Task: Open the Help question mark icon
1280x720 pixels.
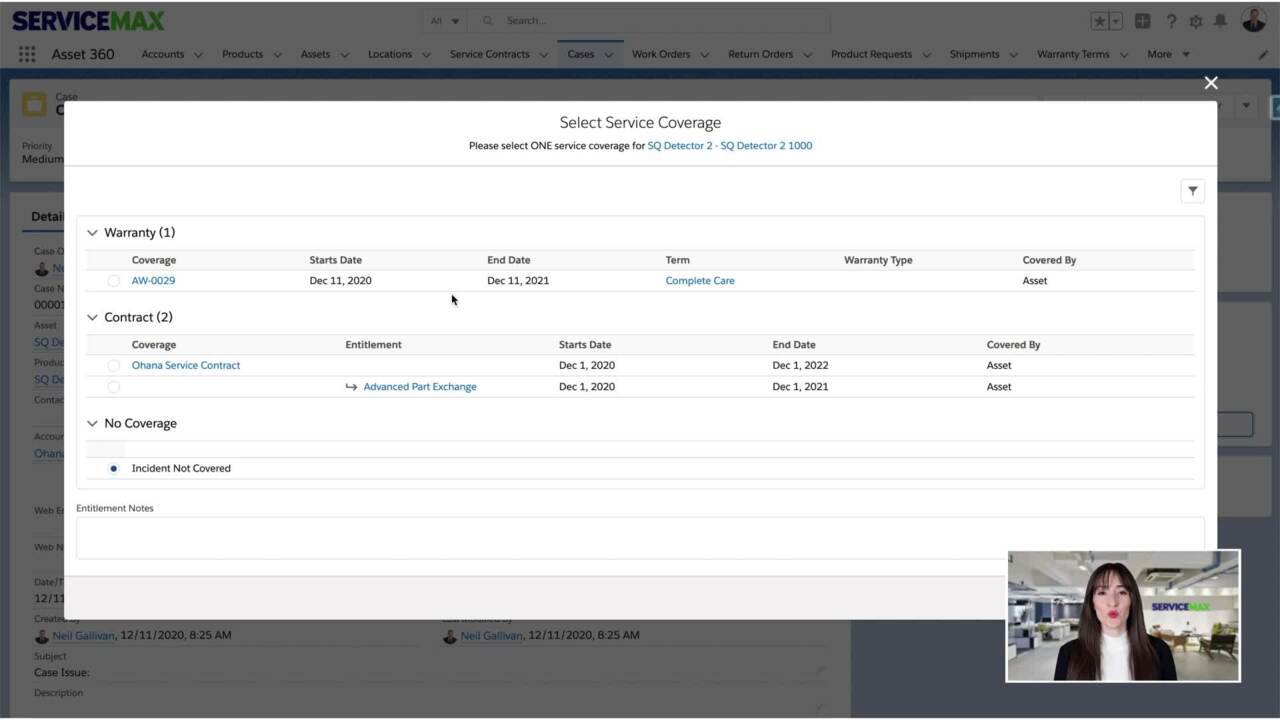Action: (x=1171, y=21)
